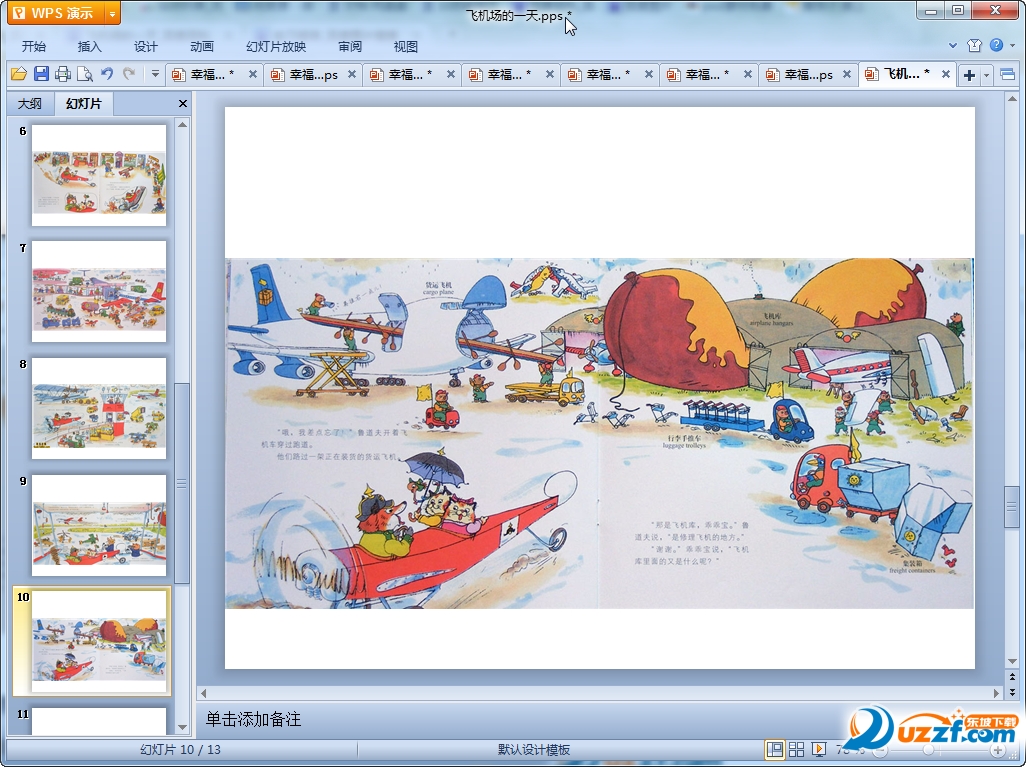Viewport: 1026px width, 767px height.
Task: Click thumbnail panel scroll up arrow
Action: click(183, 125)
